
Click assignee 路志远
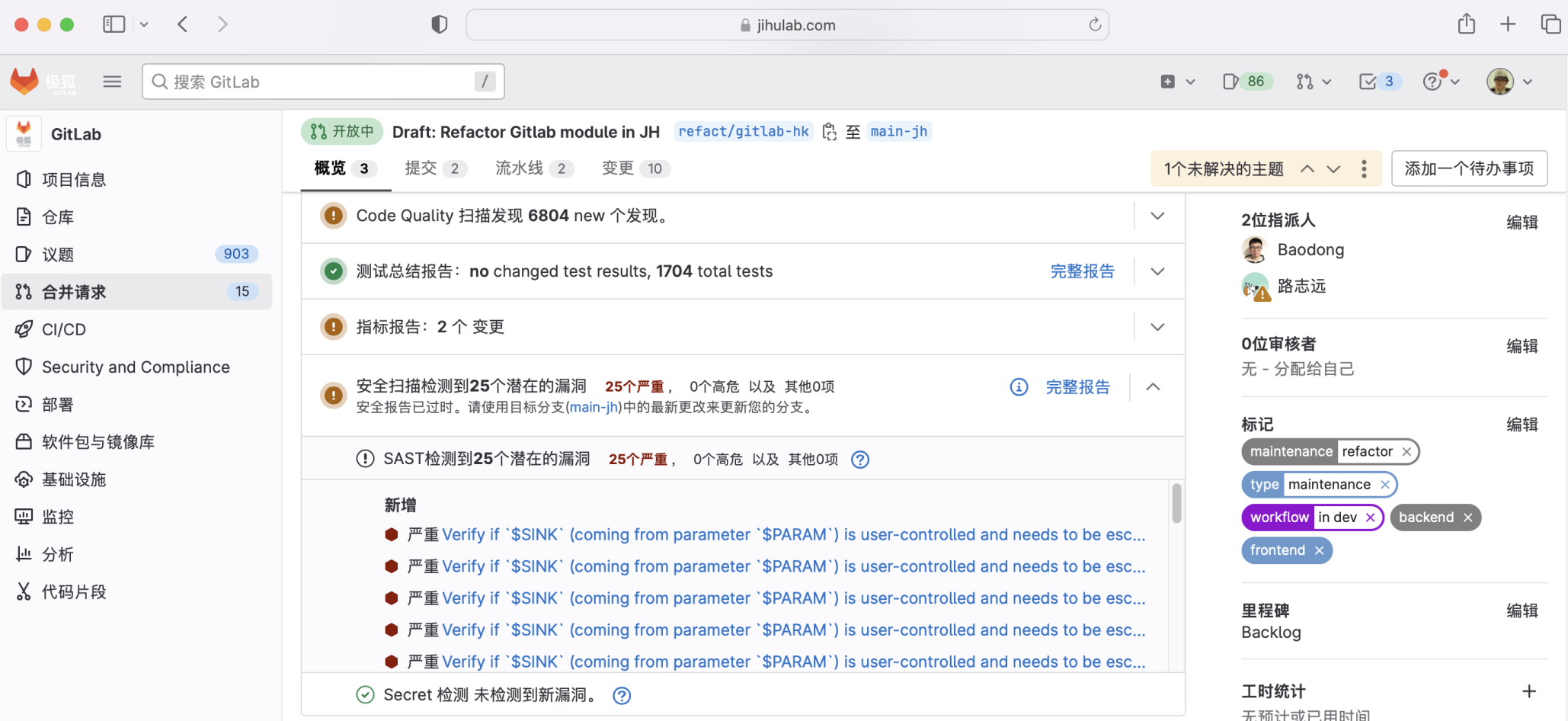[1301, 286]
